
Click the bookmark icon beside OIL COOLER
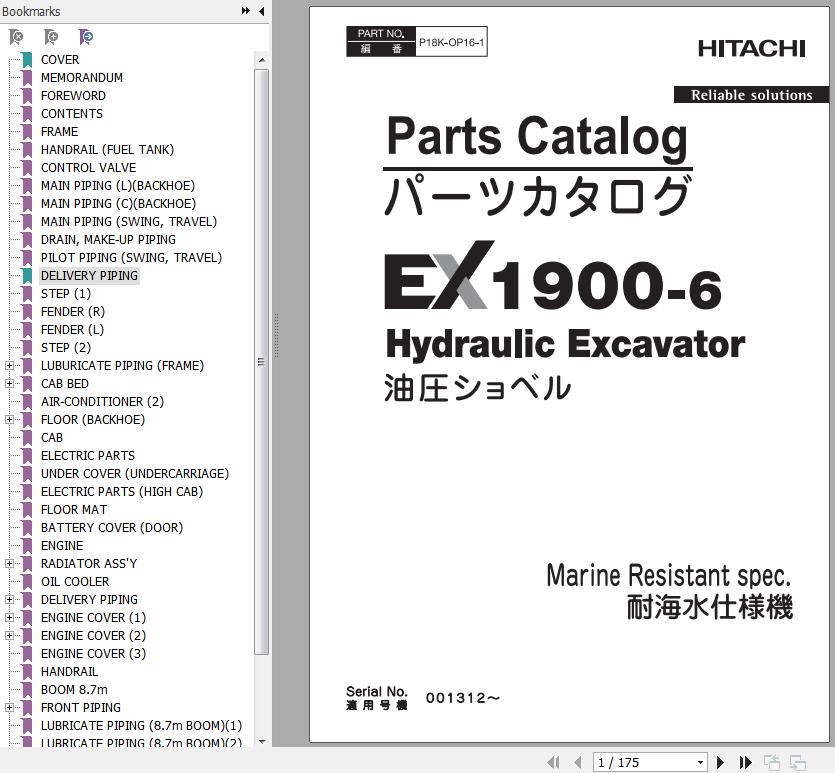coord(27,582)
